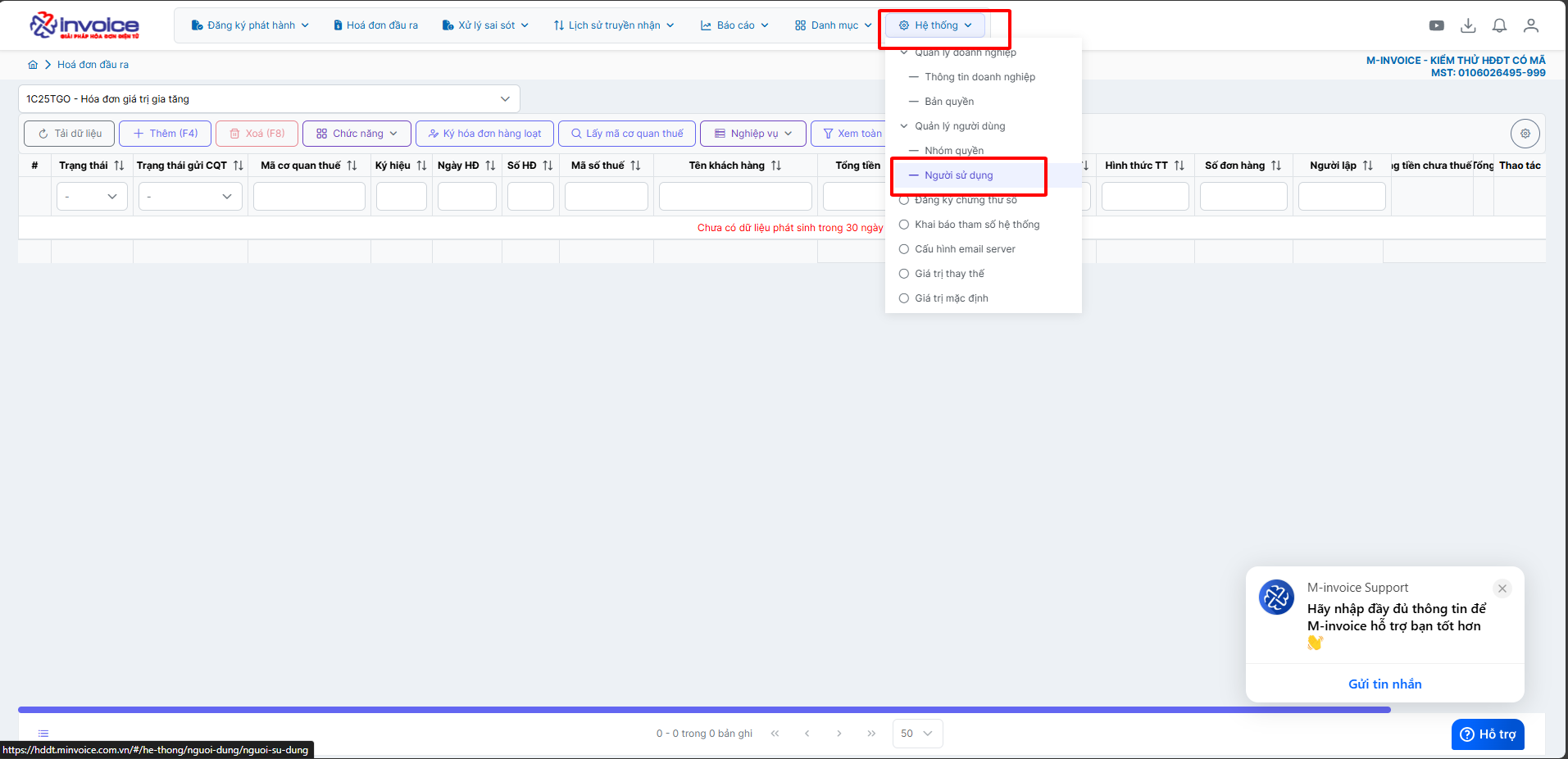Expand the Trạng thái filter dropdown

tap(92, 197)
